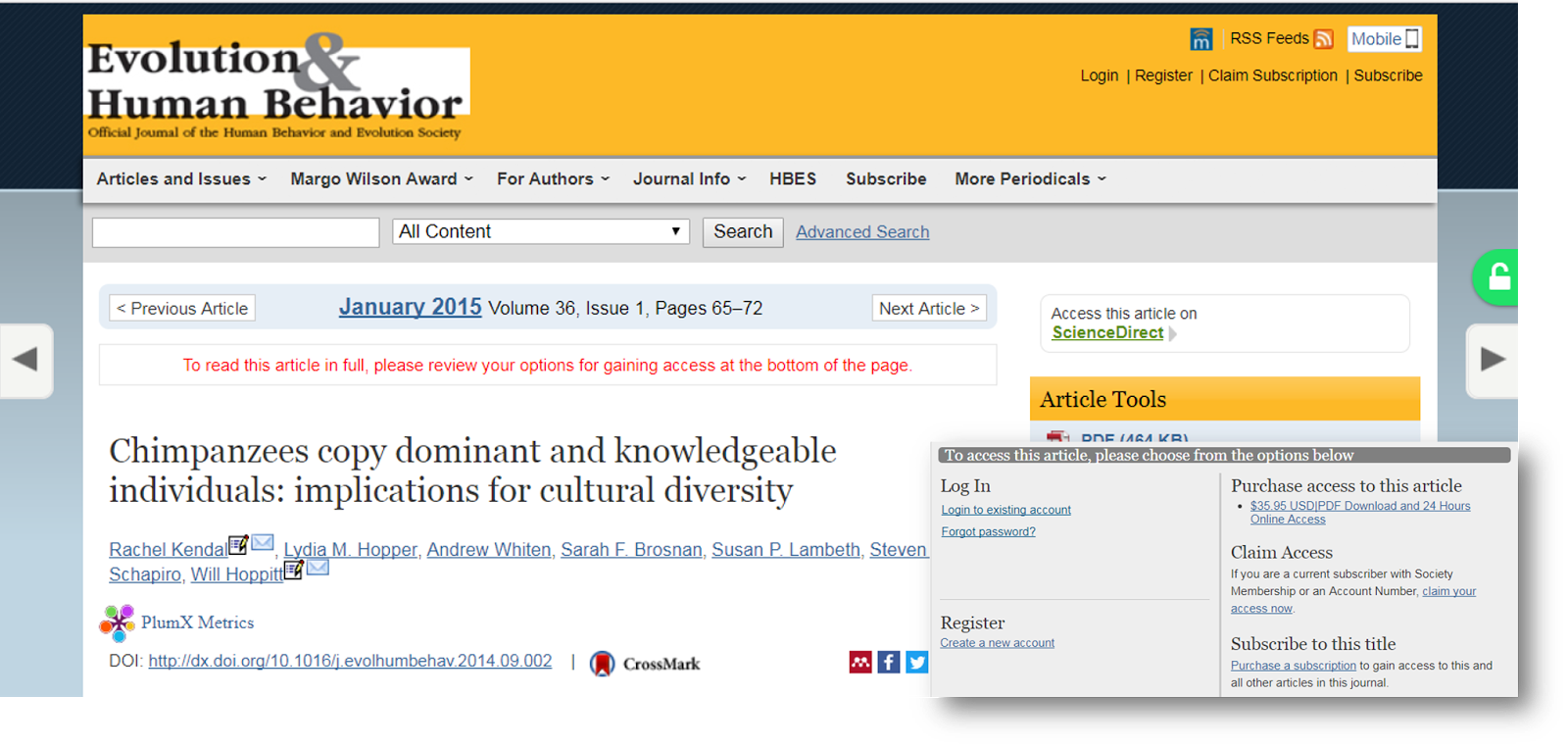Click the PDF icon in Article Tools
The image size is (1568, 747).
tap(1057, 437)
